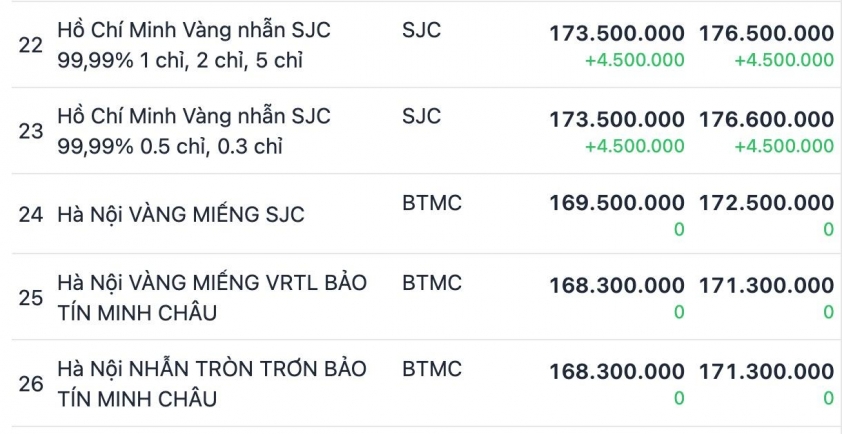This screenshot has height=434, width=842.
Task: Select the 173.500.000 buy price in row 22
Action: 617,33
